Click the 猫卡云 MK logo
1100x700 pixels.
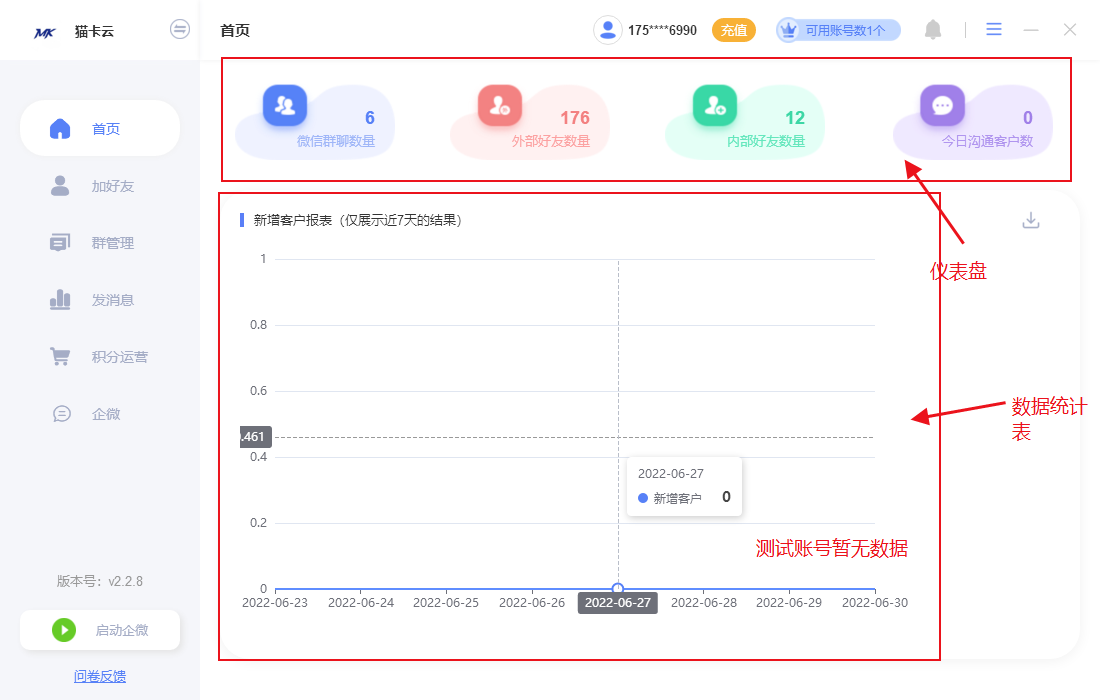(x=45, y=32)
